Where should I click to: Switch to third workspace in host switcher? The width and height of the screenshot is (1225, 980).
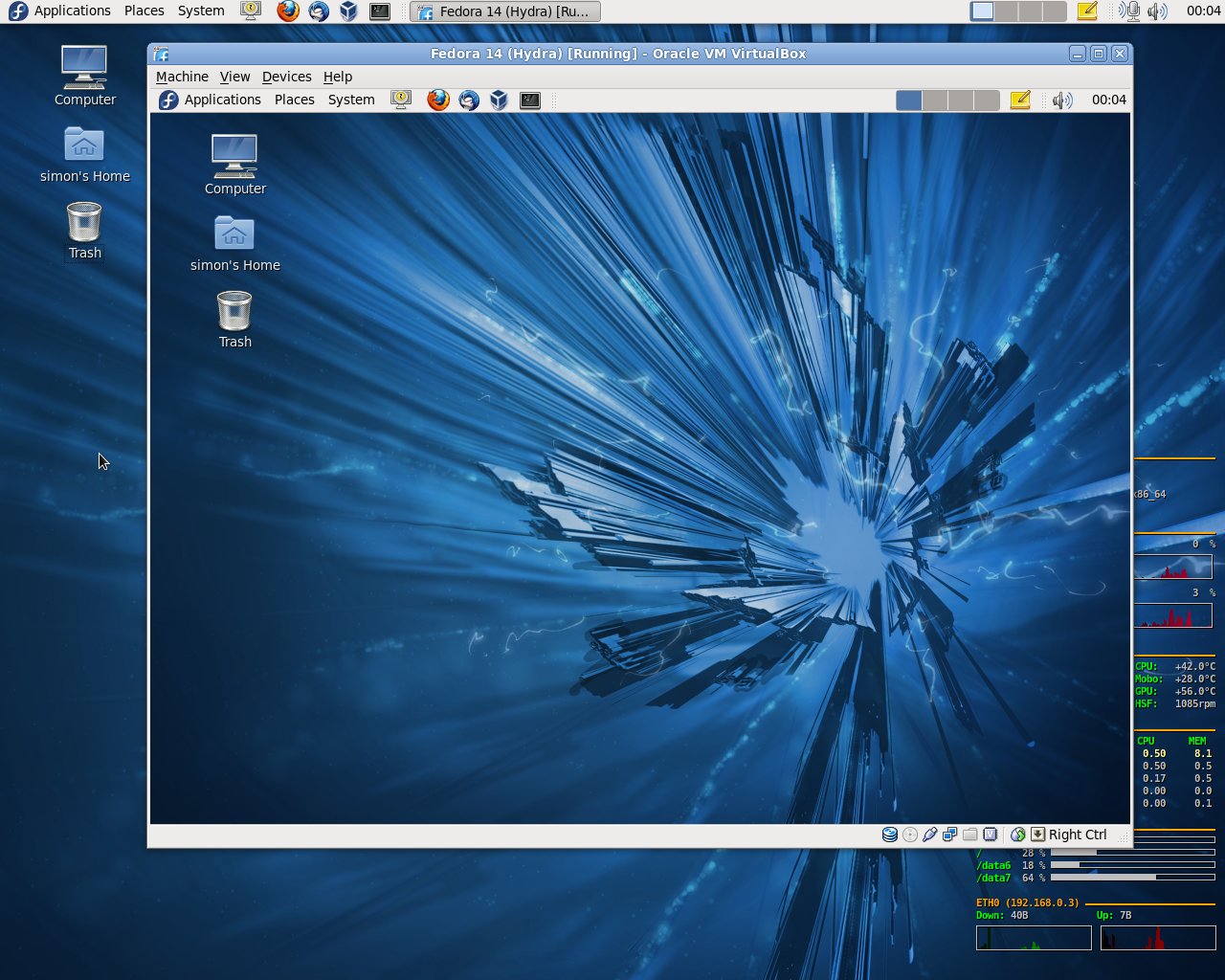1030,11
